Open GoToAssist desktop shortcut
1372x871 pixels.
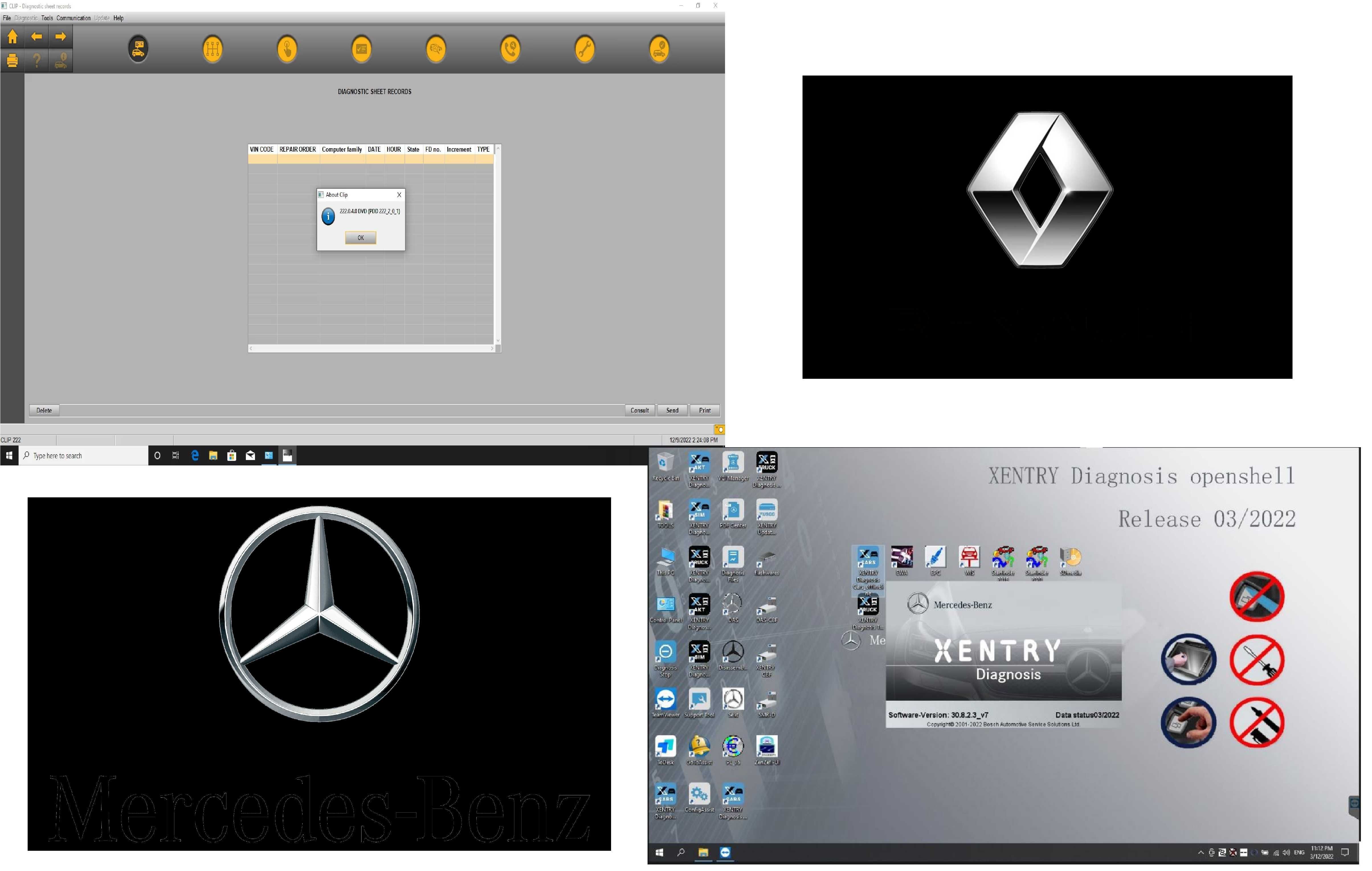click(699, 751)
